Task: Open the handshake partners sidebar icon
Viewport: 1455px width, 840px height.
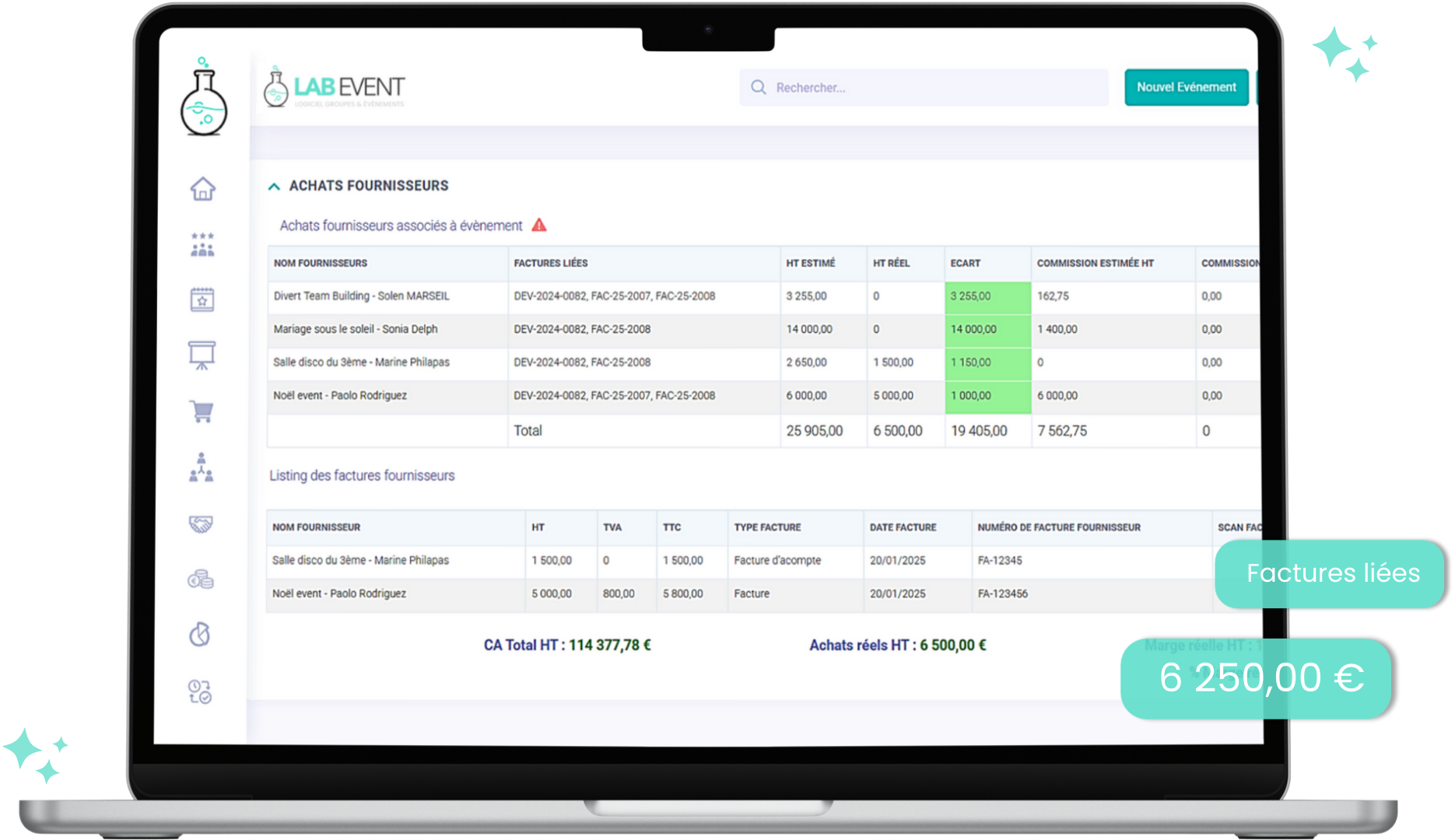Action: (202, 523)
